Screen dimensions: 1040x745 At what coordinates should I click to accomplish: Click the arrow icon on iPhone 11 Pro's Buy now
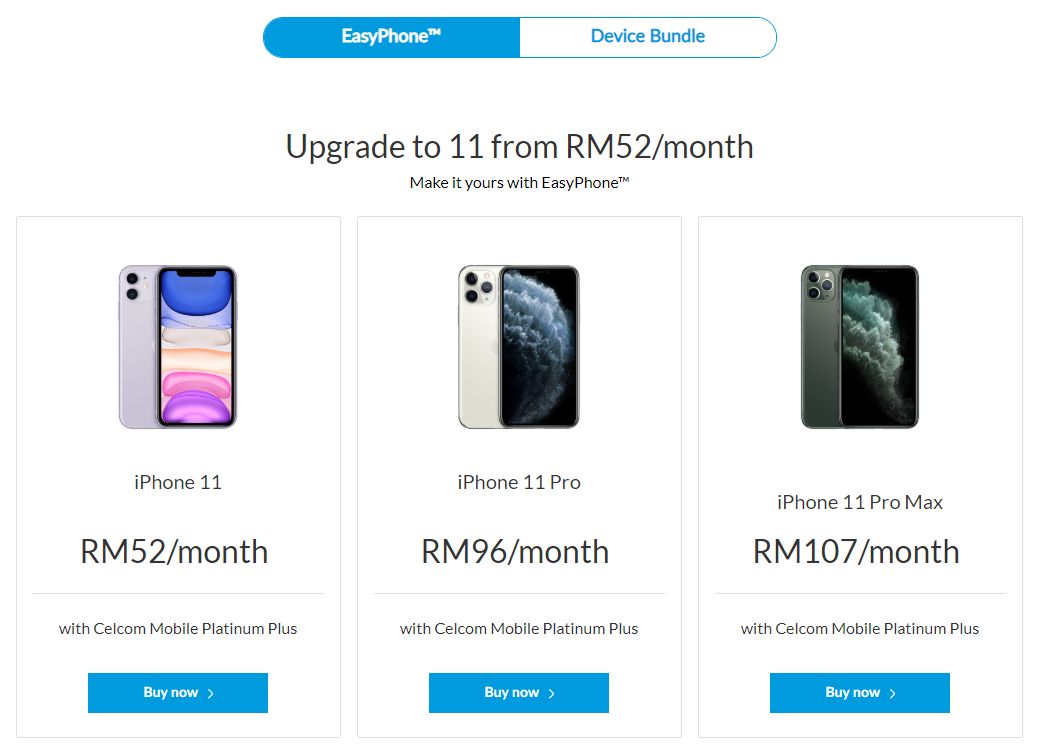pyautogui.click(x=552, y=693)
